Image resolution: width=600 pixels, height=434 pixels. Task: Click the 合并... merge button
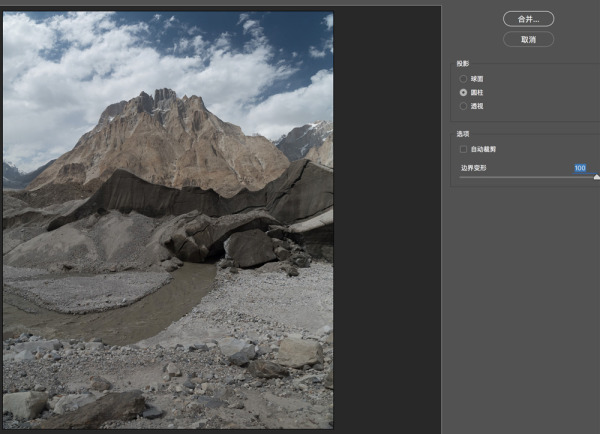[x=528, y=19]
